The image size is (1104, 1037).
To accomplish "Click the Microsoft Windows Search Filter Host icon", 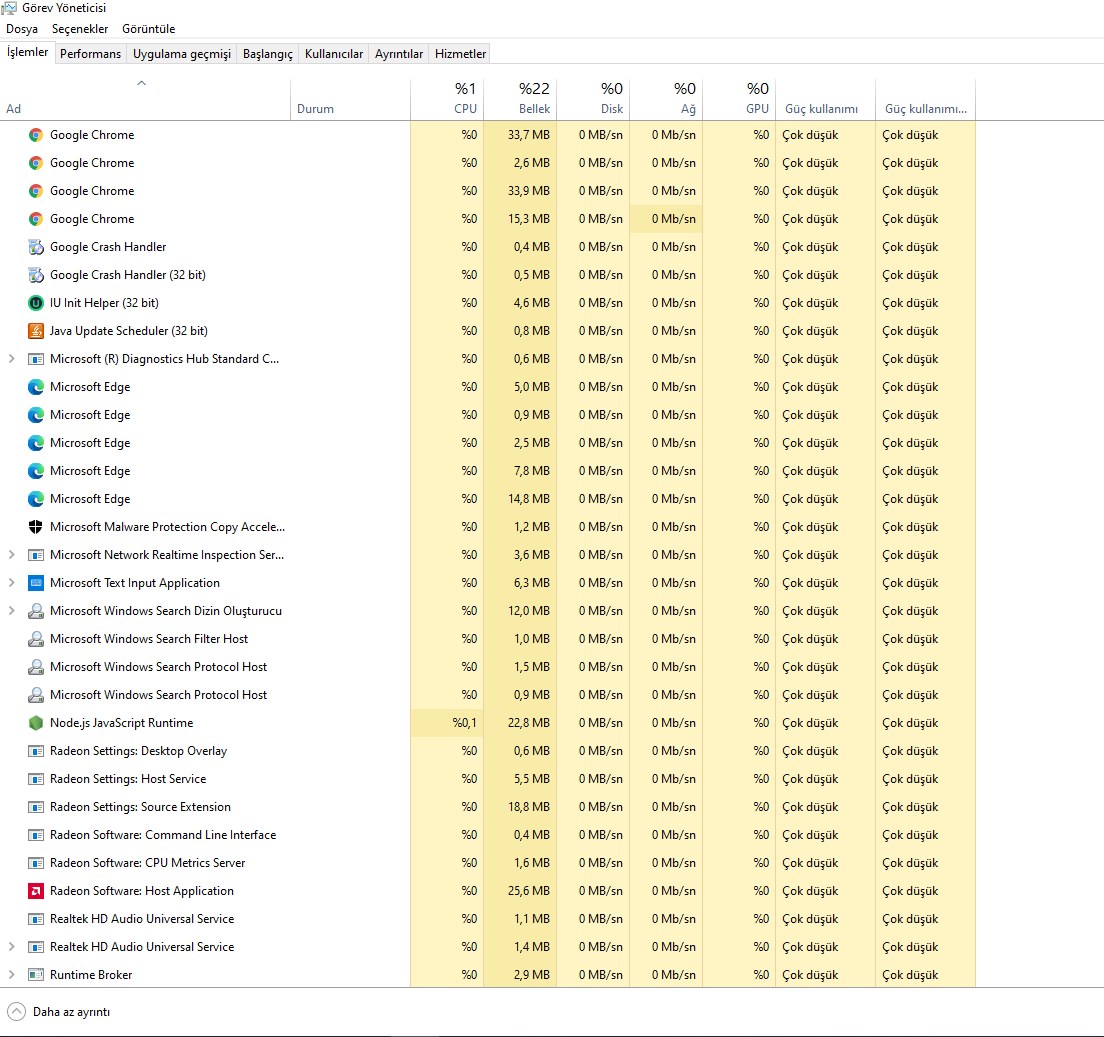I will click(36, 639).
